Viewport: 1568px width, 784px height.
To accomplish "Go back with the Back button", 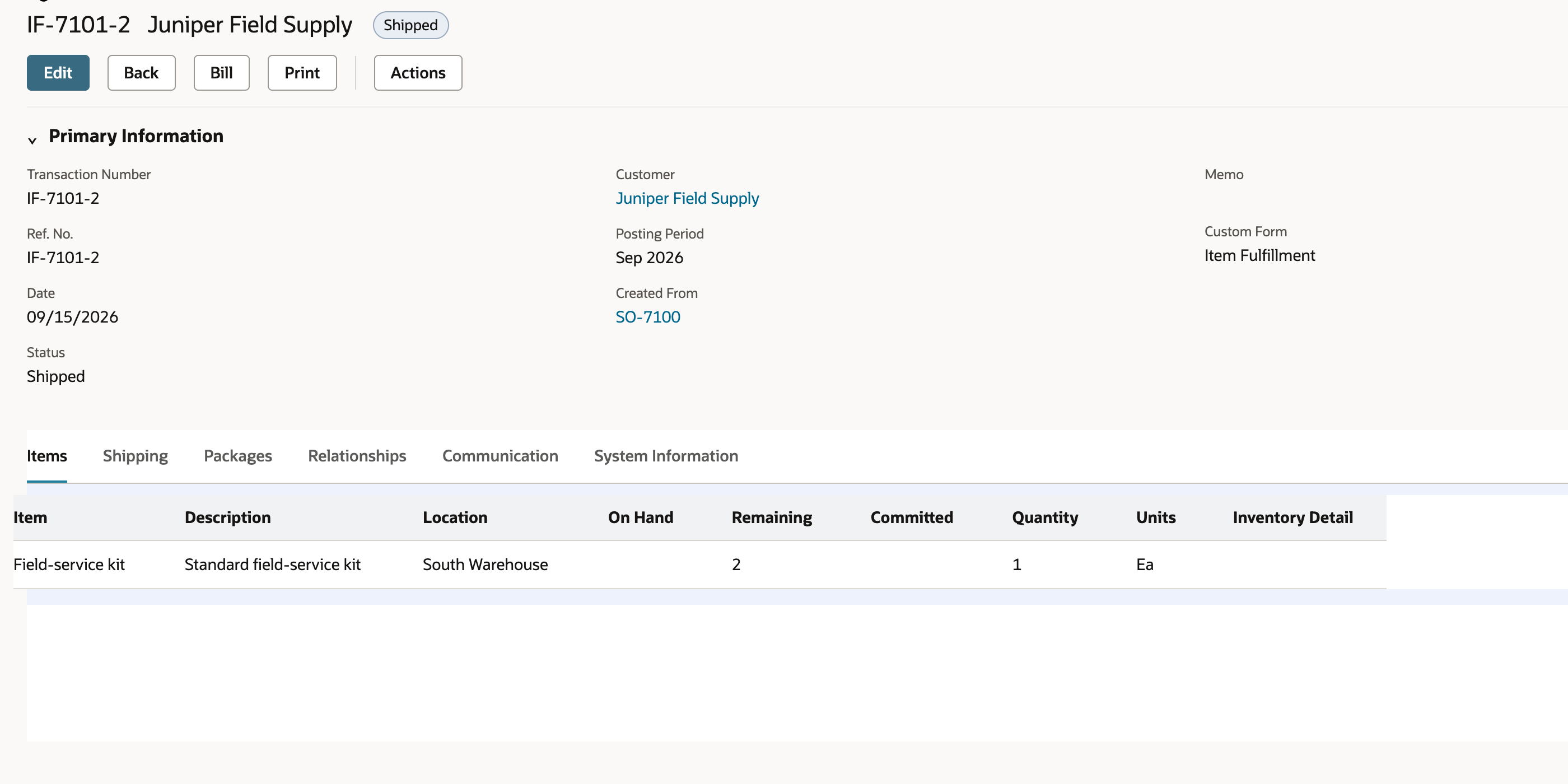I will (141, 72).
